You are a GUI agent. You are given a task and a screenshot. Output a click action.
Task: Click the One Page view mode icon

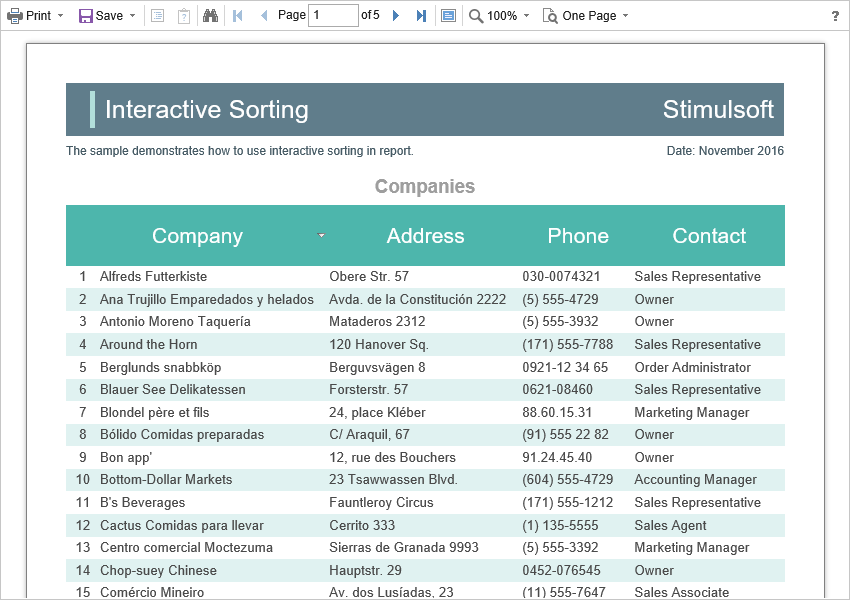[x=550, y=16]
